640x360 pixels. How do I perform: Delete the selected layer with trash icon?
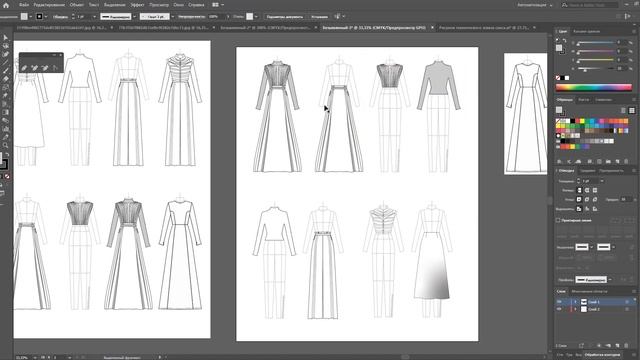point(626,345)
